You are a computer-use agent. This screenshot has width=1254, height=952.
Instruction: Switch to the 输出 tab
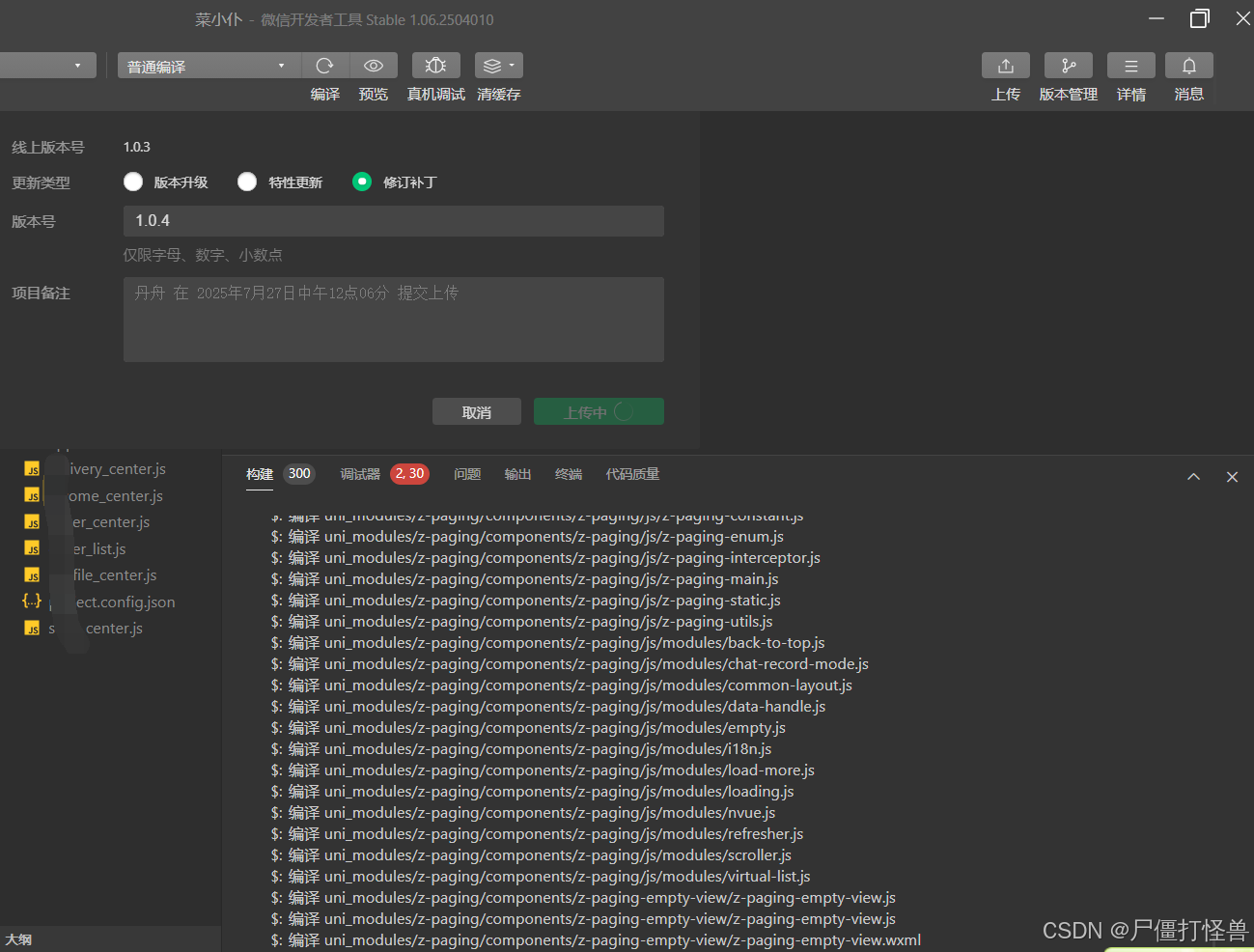click(517, 474)
